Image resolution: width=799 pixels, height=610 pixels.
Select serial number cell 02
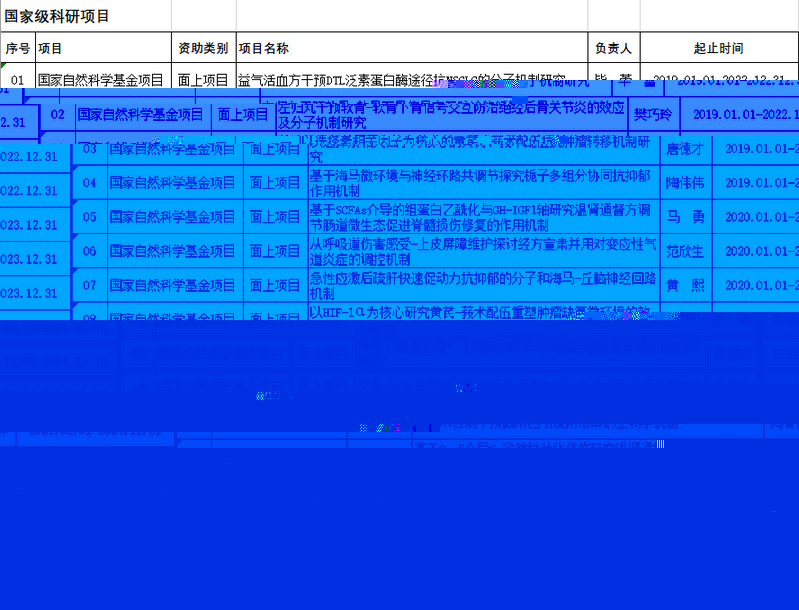58,115
